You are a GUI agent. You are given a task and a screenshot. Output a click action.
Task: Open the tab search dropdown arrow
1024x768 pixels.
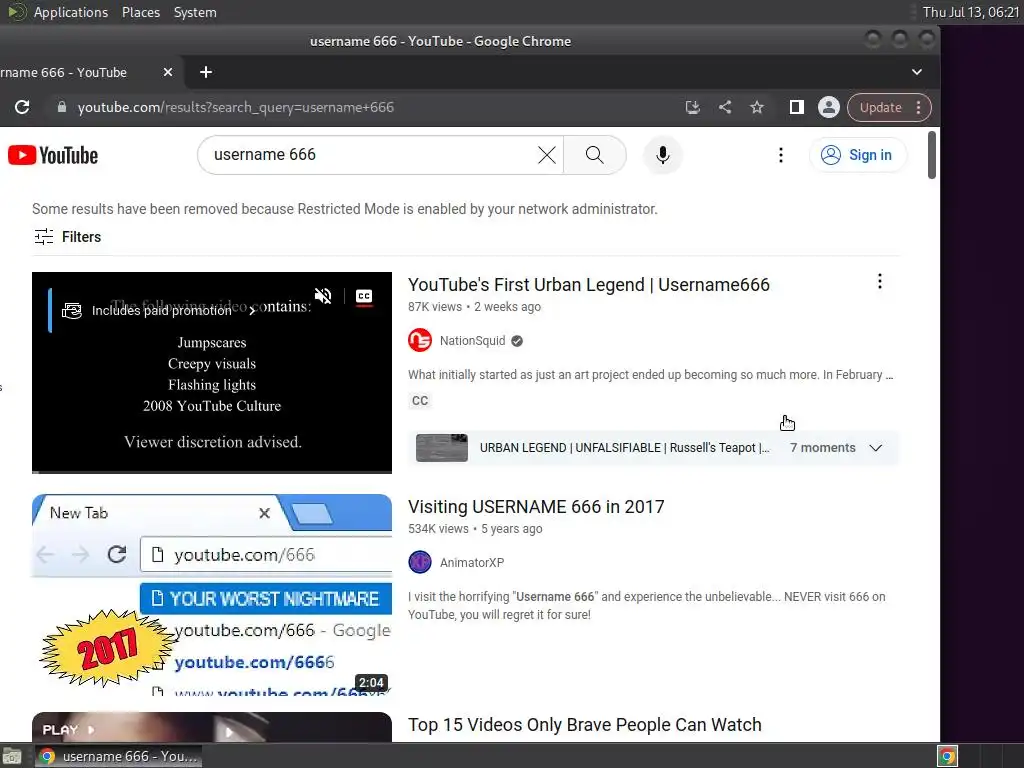point(917,72)
